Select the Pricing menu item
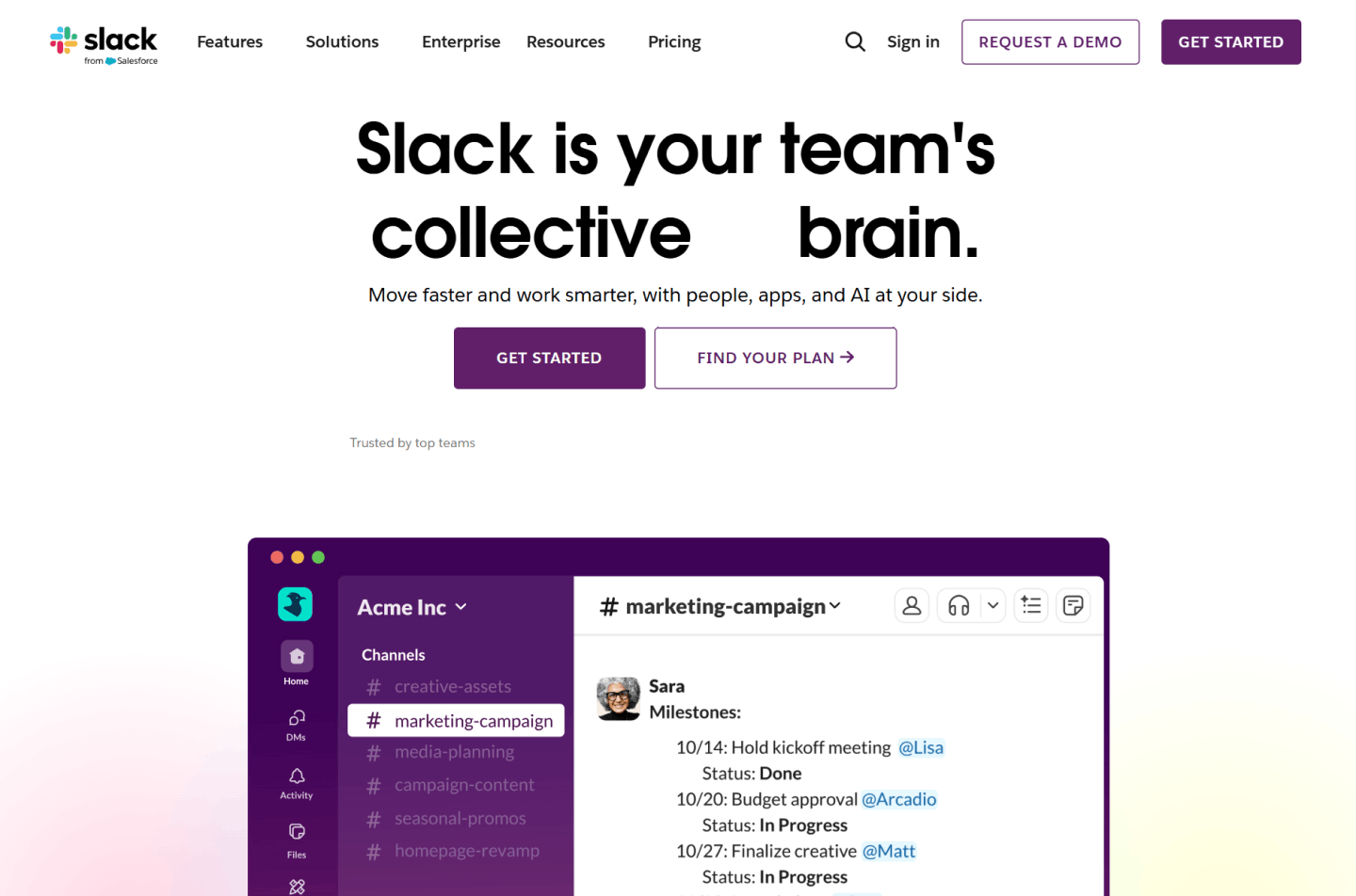 point(673,41)
